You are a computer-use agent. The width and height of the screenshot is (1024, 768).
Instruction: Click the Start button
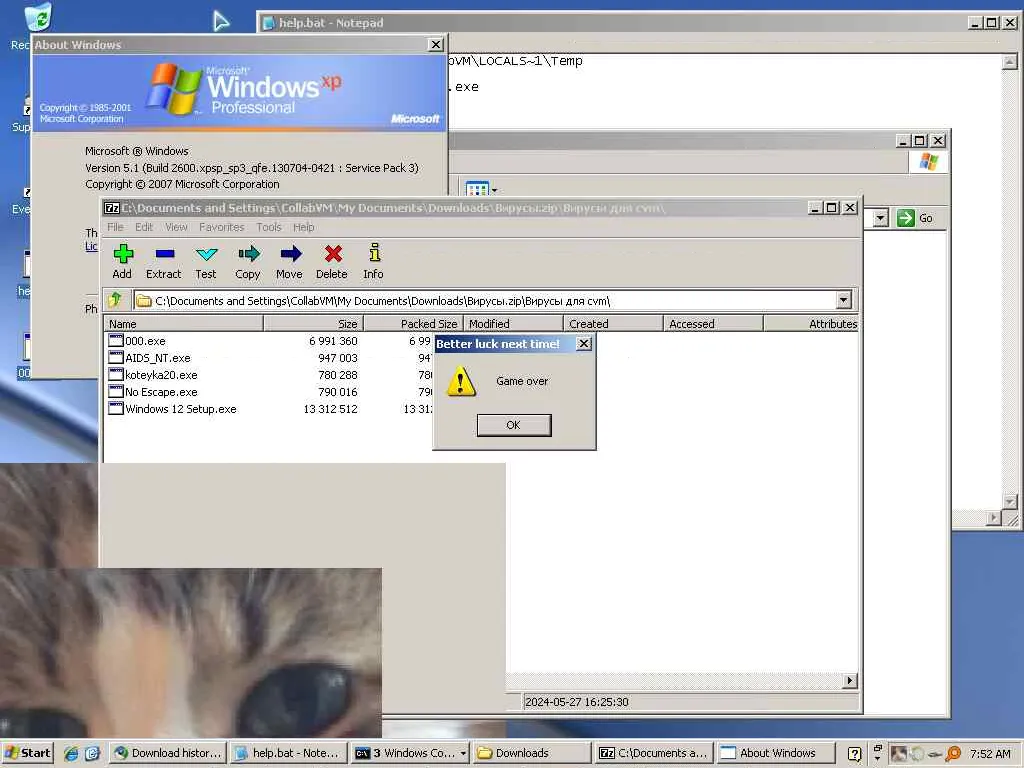click(x=27, y=753)
